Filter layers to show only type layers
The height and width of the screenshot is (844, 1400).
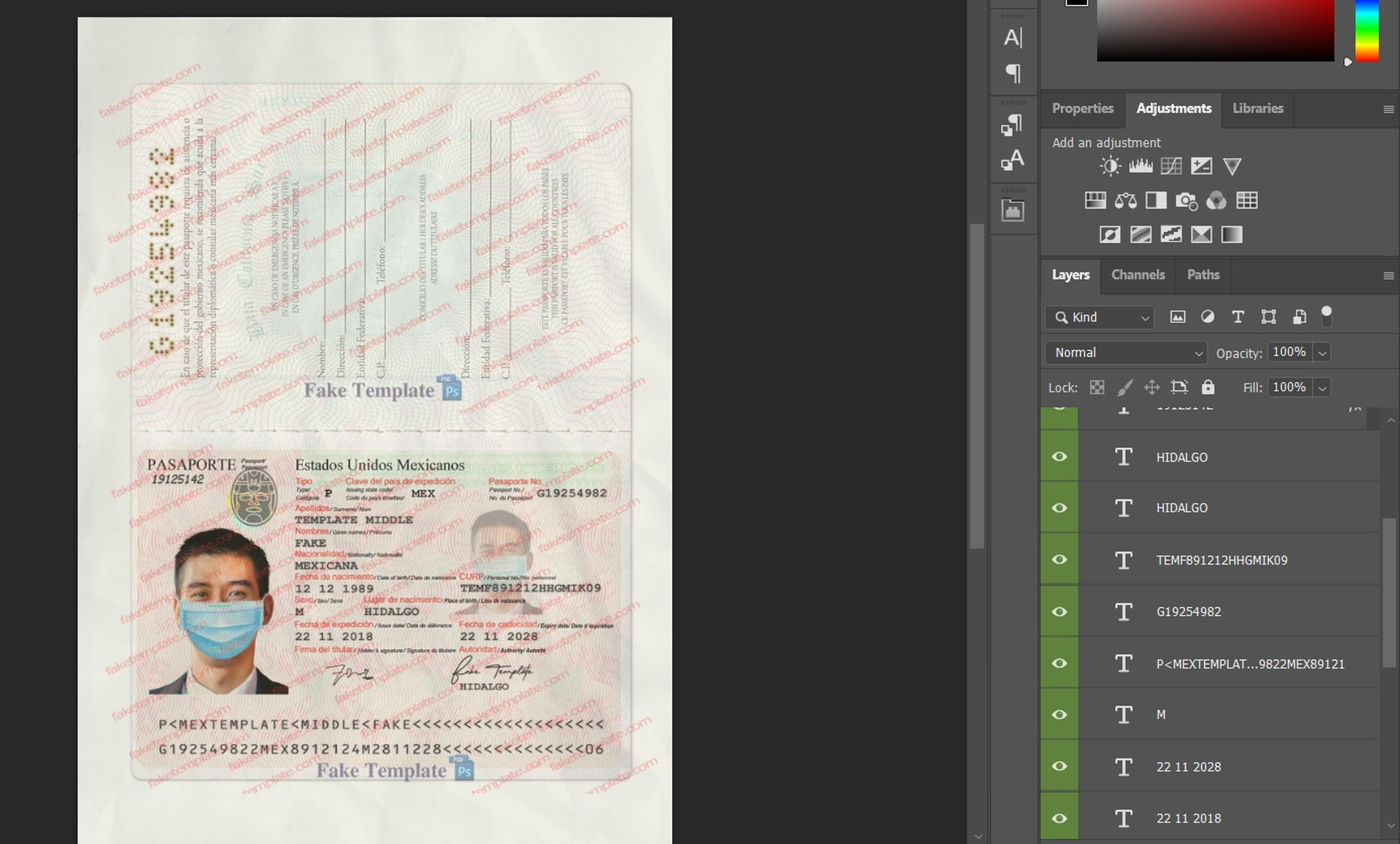pos(1239,317)
